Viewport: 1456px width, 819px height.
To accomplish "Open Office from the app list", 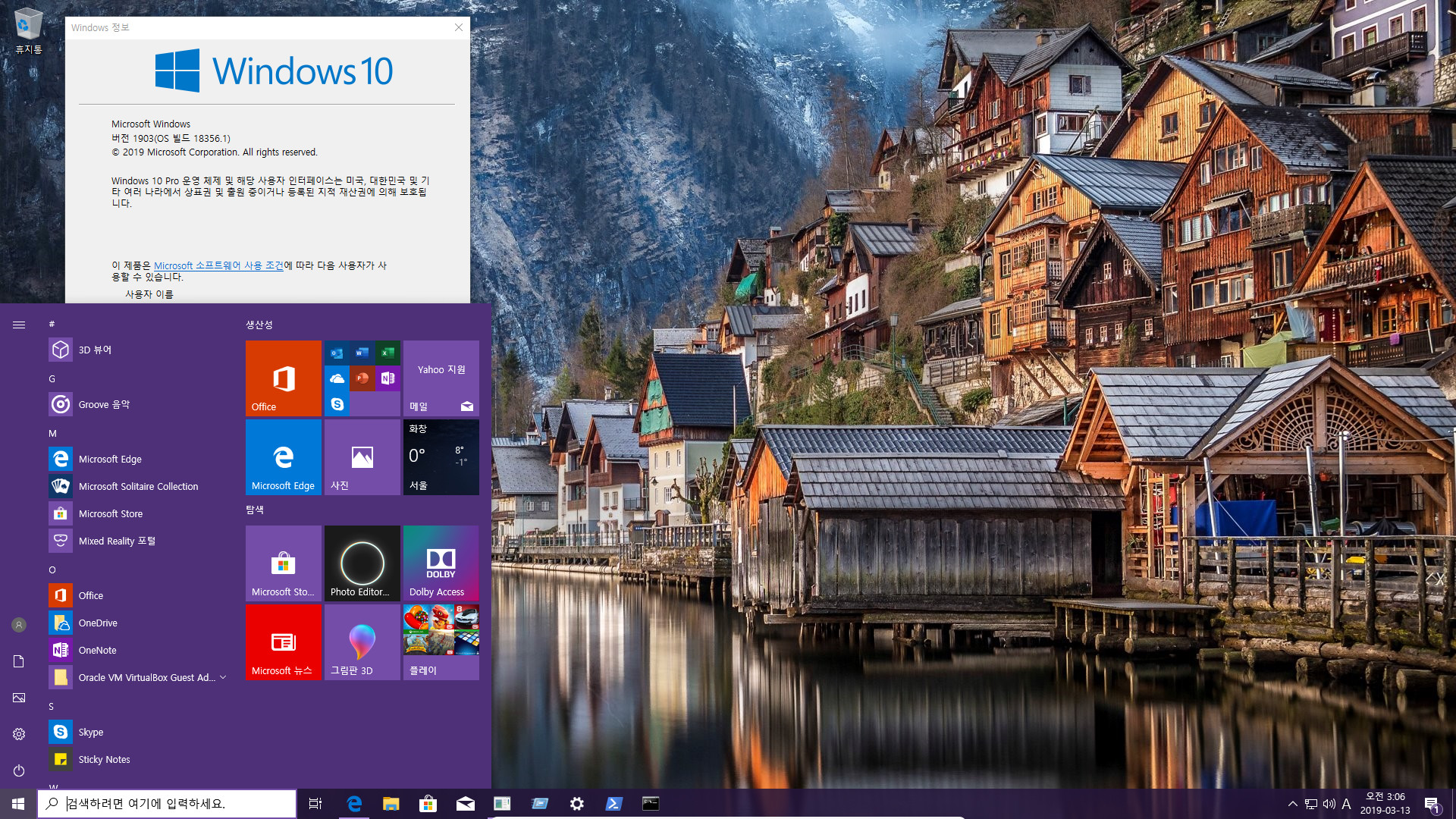I will point(136,595).
